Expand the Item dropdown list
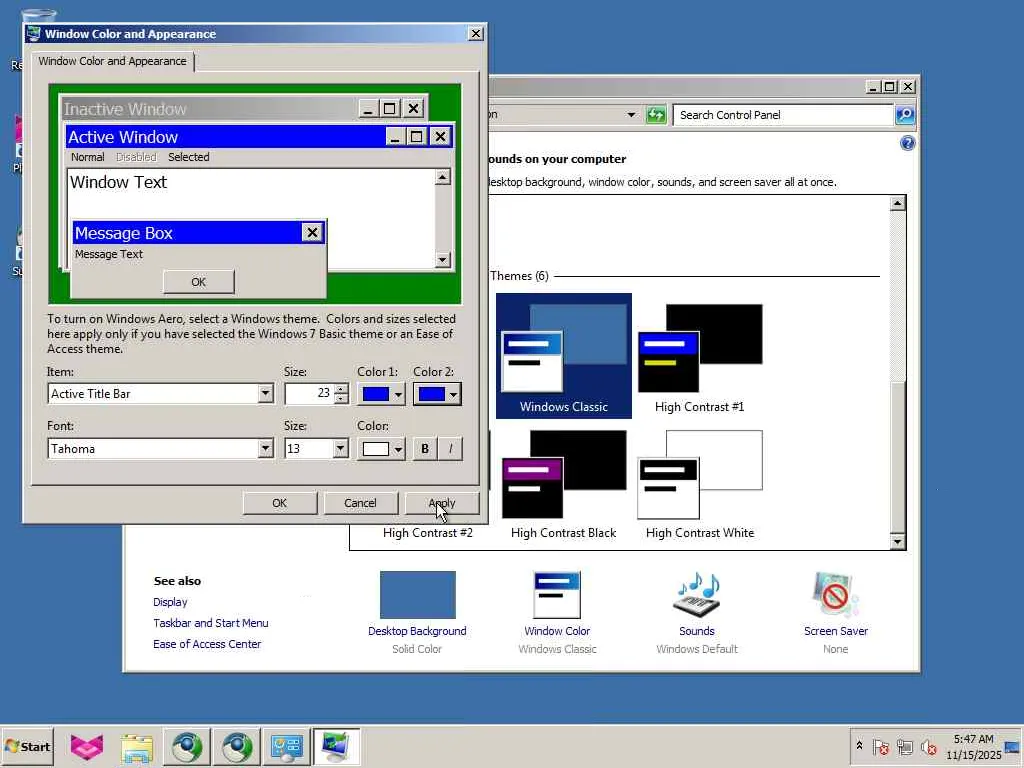Viewport: 1024px width, 768px height. coord(265,393)
